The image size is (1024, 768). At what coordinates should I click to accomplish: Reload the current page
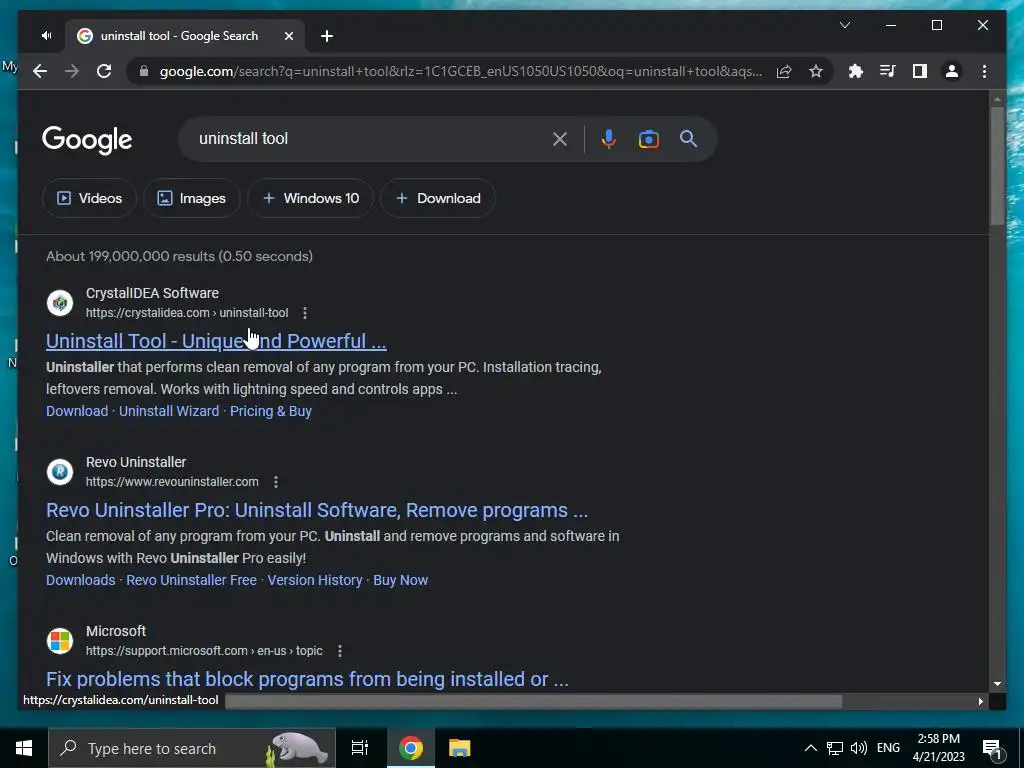104,71
